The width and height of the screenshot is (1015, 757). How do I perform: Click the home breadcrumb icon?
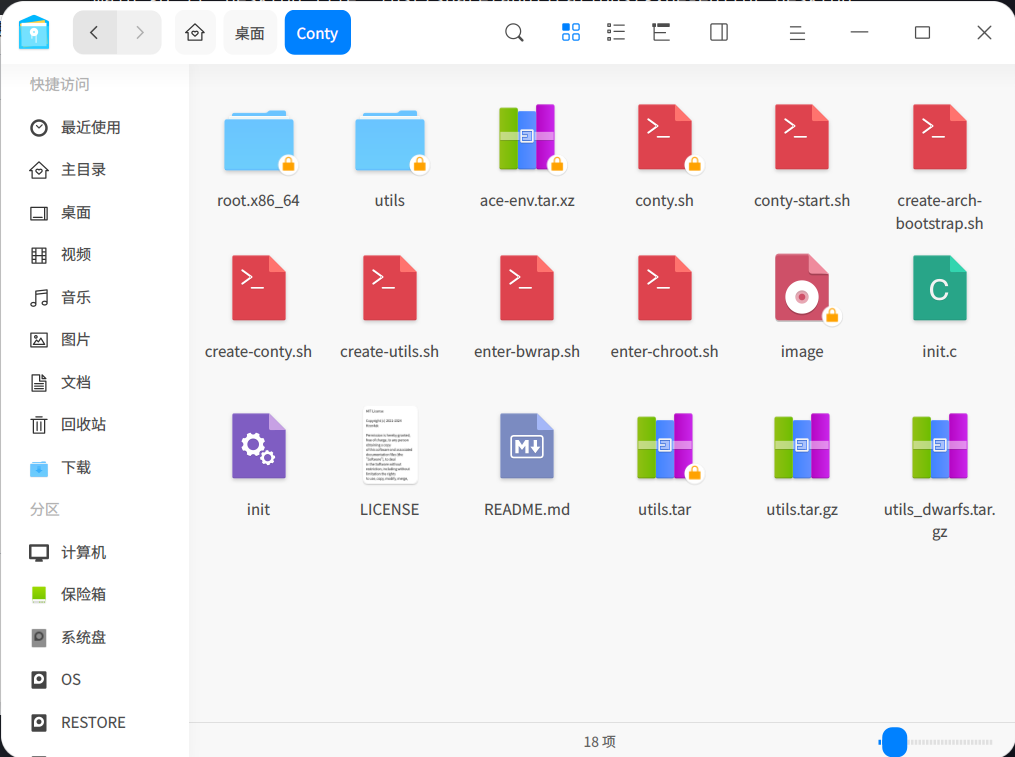click(195, 32)
